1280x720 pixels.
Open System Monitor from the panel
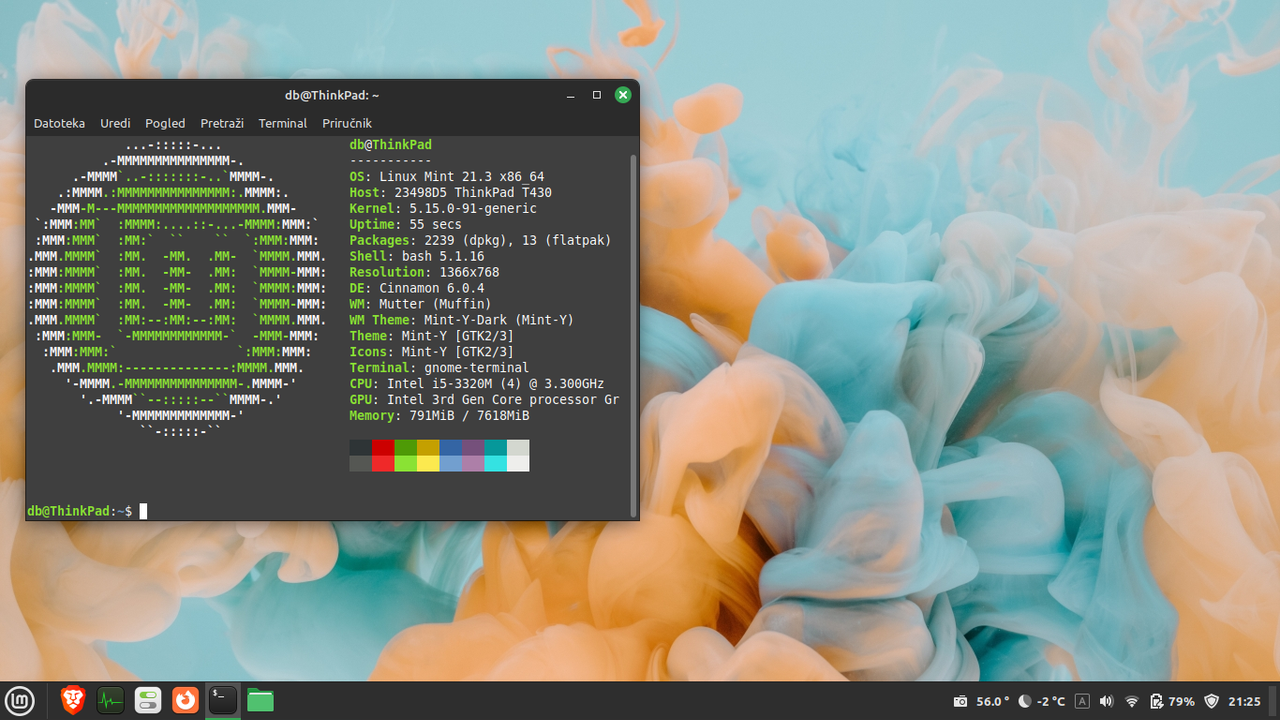pos(110,700)
